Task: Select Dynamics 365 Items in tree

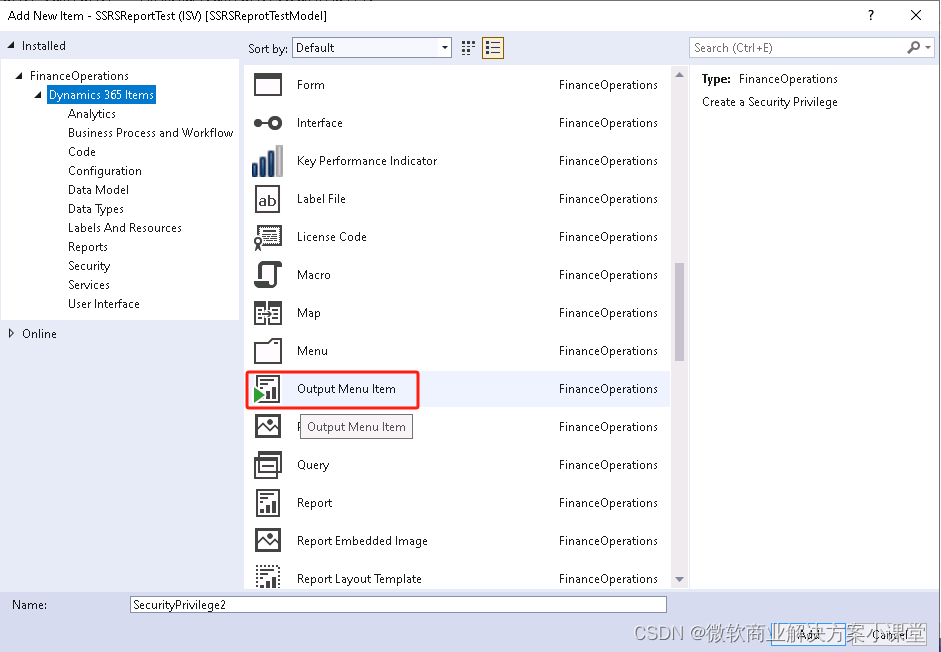Action: 101,95
